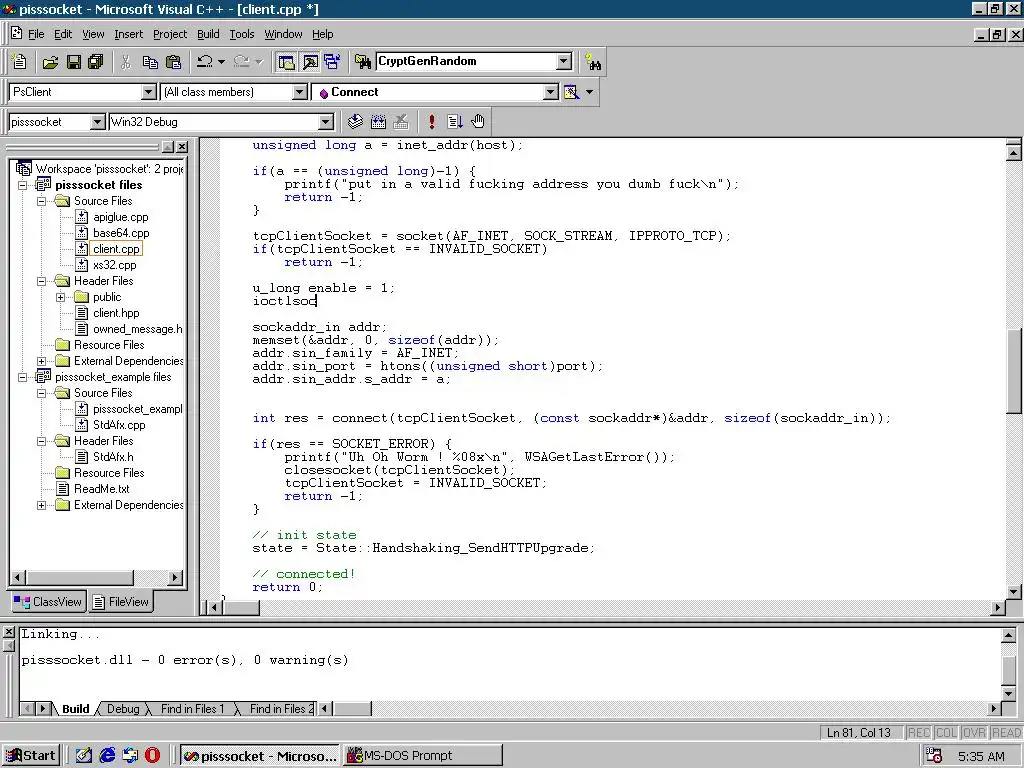The image size is (1024, 768).
Task: Open the Undo history dropdown arrow
Action: point(221,61)
